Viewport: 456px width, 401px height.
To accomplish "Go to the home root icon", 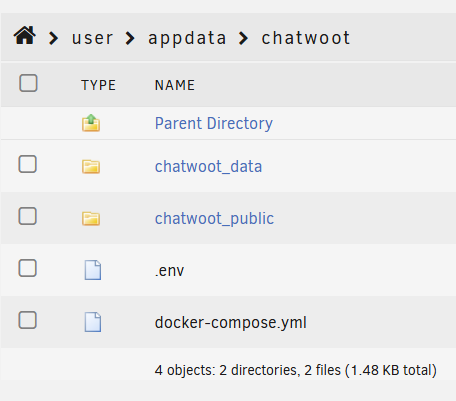I will pos(25,35).
